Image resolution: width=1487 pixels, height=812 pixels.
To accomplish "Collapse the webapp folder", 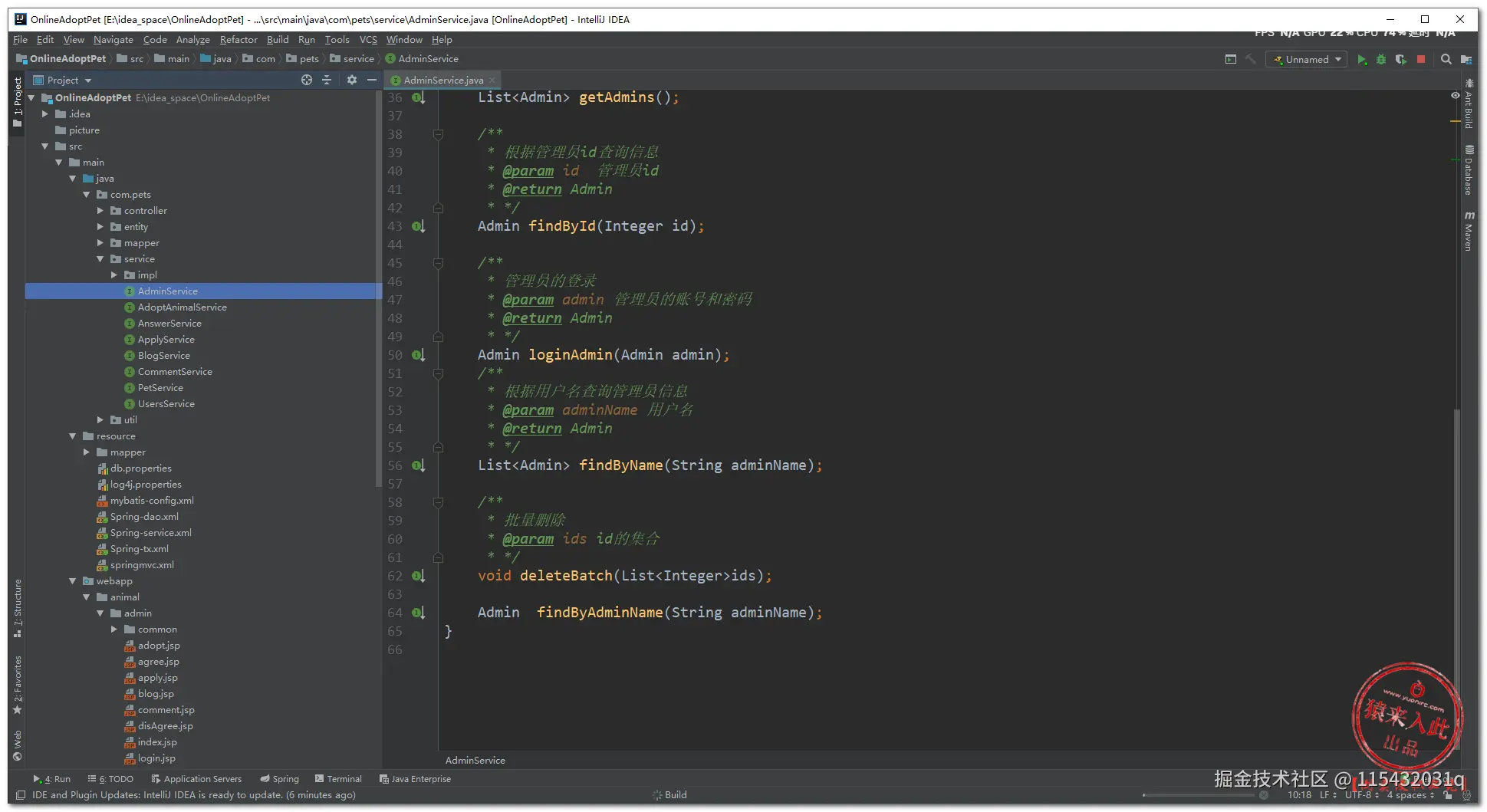I will click(x=73, y=581).
